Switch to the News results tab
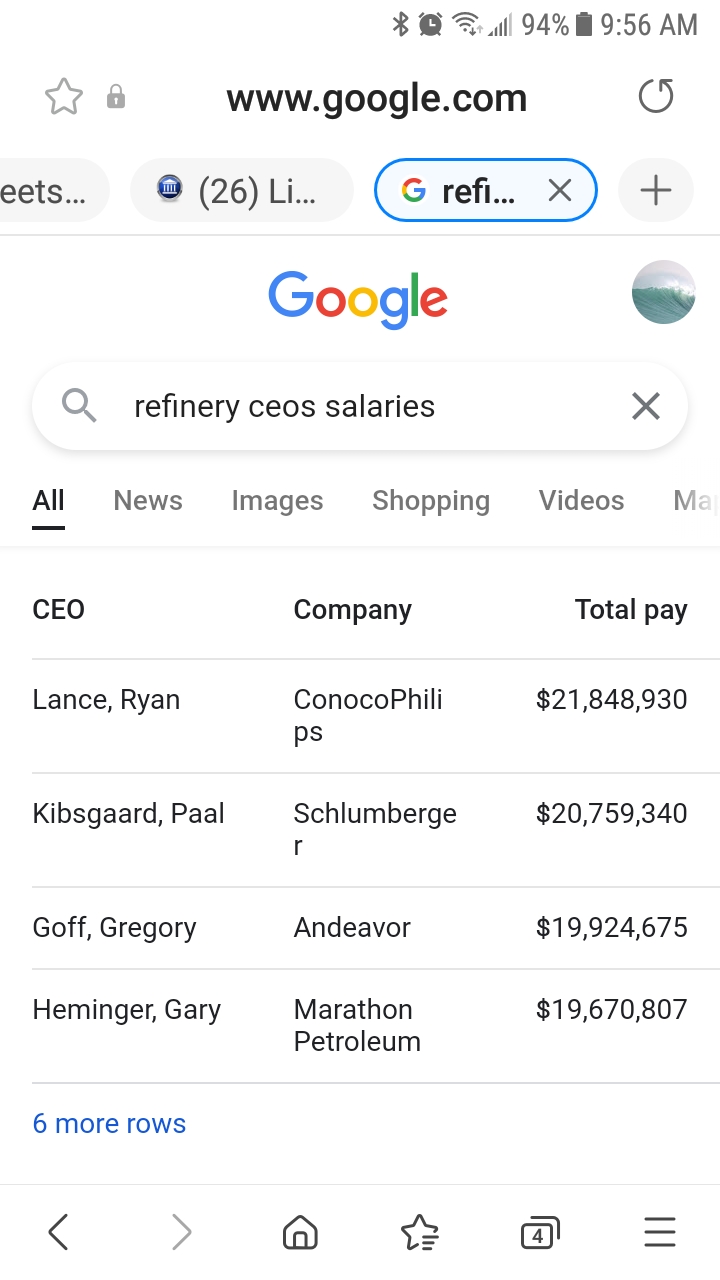This screenshot has width=720, height=1280. pyautogui.click(x=148, y=501)
